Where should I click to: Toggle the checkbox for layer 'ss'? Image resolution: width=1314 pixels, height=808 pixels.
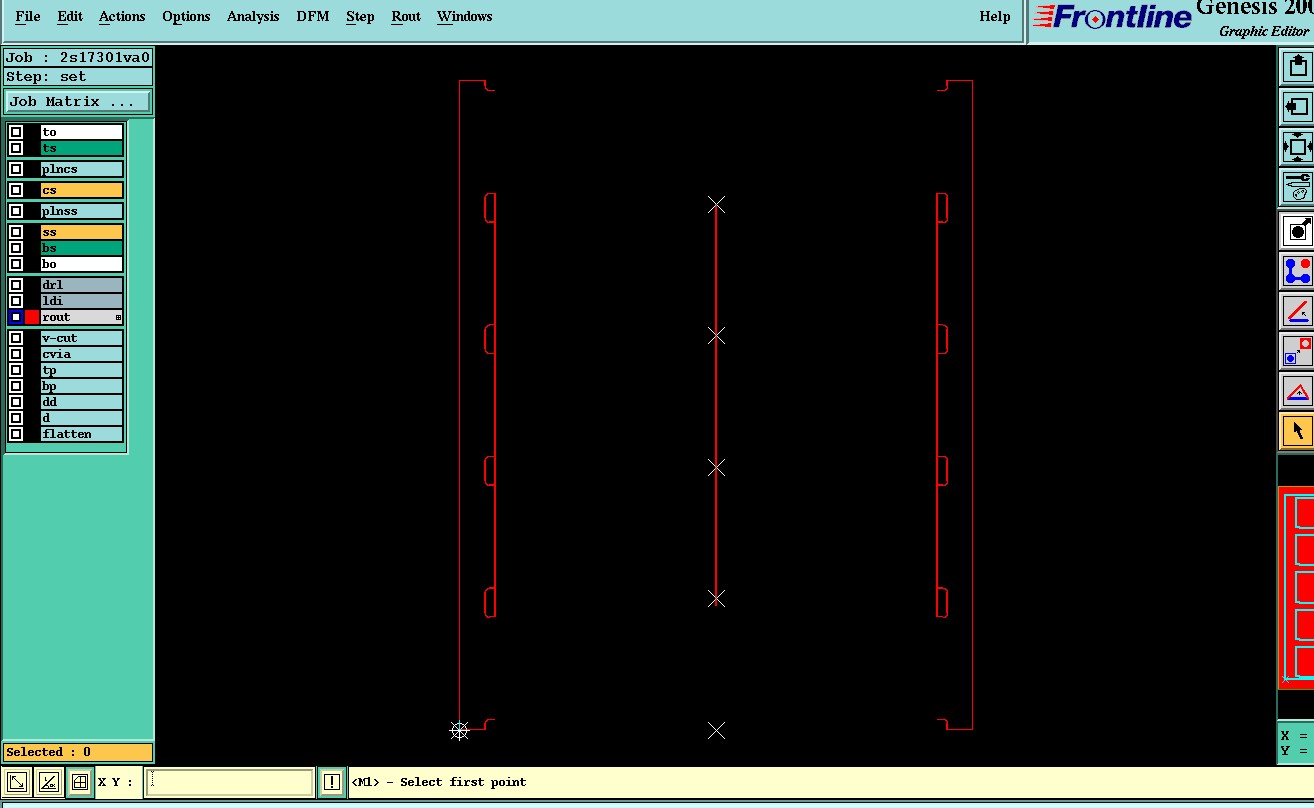[x=16, y=232]
